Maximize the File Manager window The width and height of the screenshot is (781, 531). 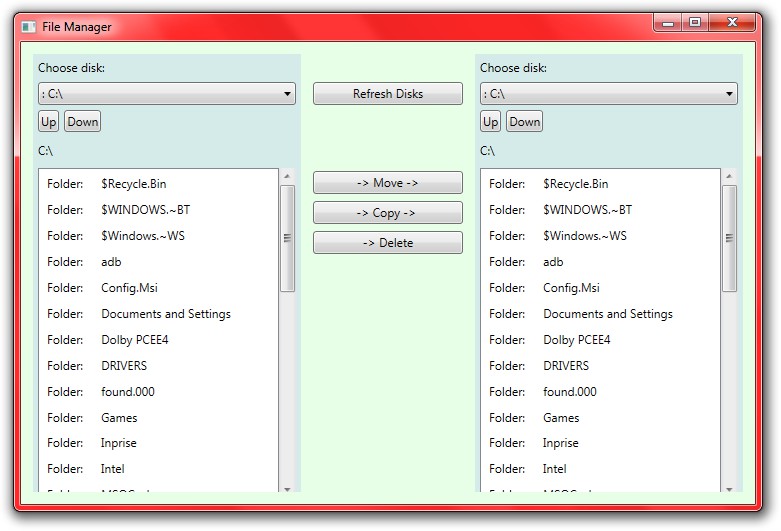695,22
